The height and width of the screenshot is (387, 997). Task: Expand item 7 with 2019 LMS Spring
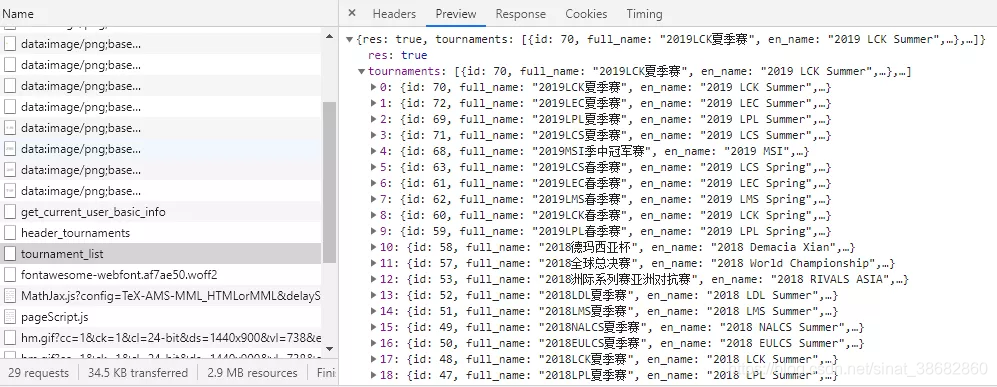pyautogui.click(x=373, y=199)
